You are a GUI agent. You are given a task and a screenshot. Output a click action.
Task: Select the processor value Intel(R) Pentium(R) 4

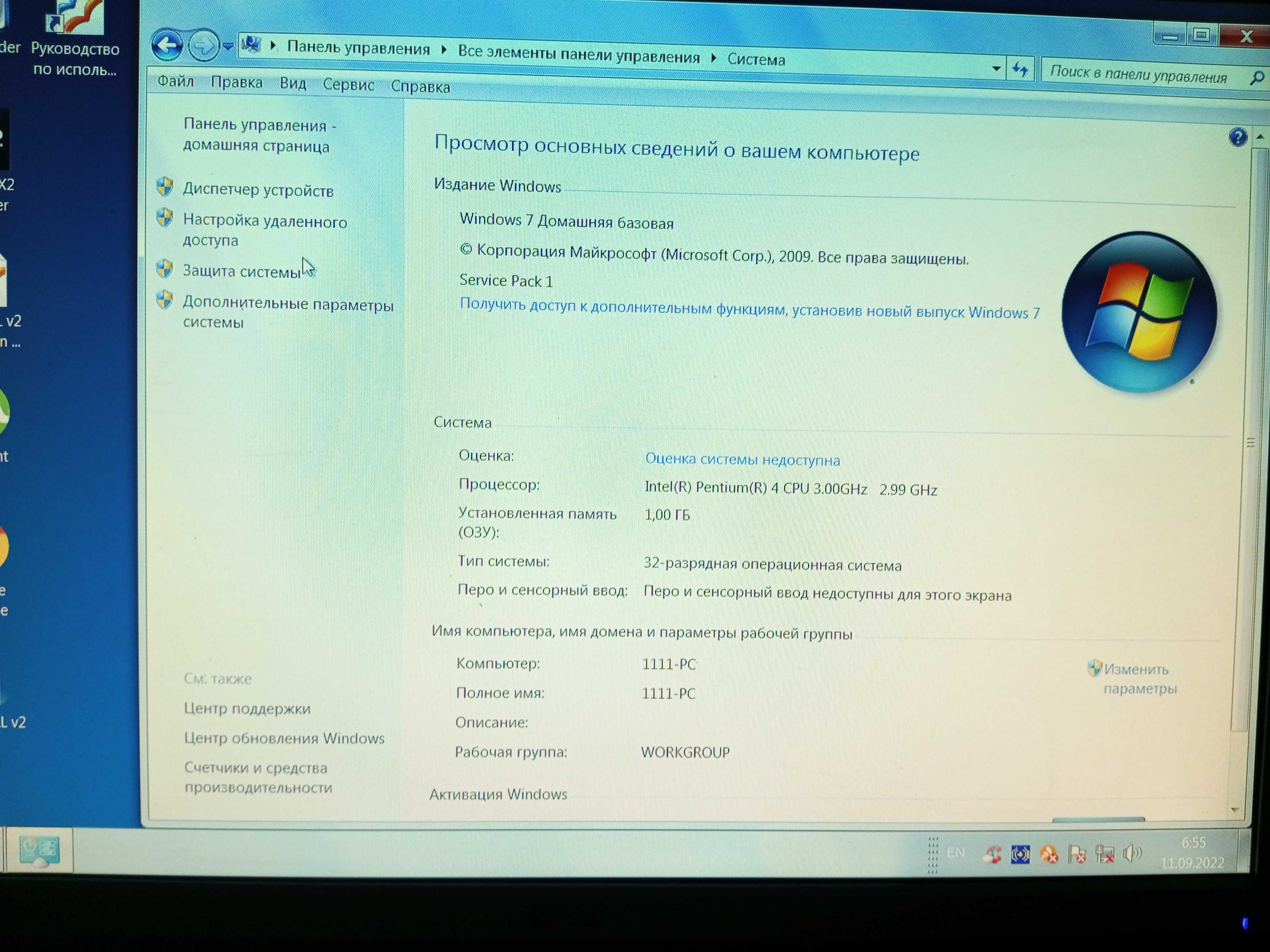[x=791, y=488]
